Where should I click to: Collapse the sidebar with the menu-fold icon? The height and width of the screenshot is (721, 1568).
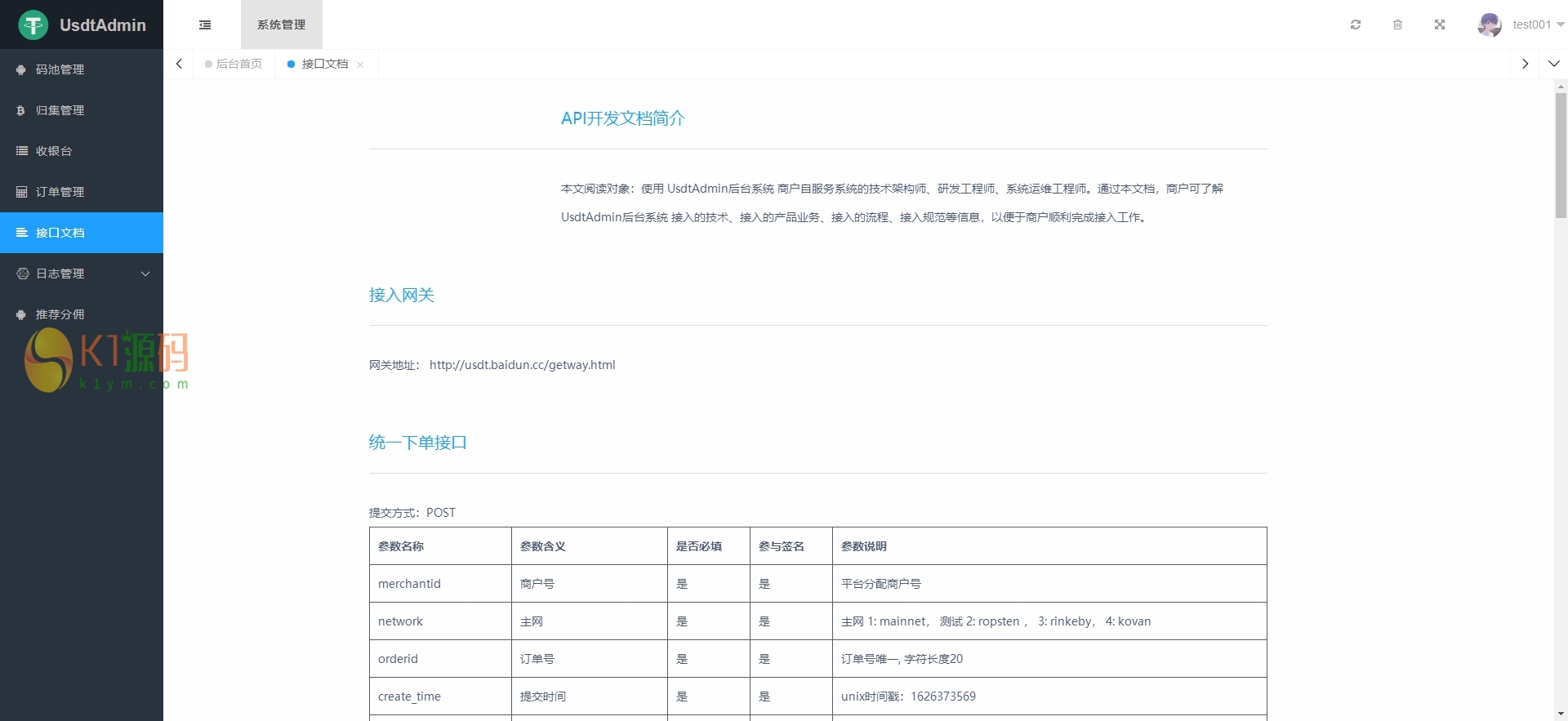[x=205, y=25]
